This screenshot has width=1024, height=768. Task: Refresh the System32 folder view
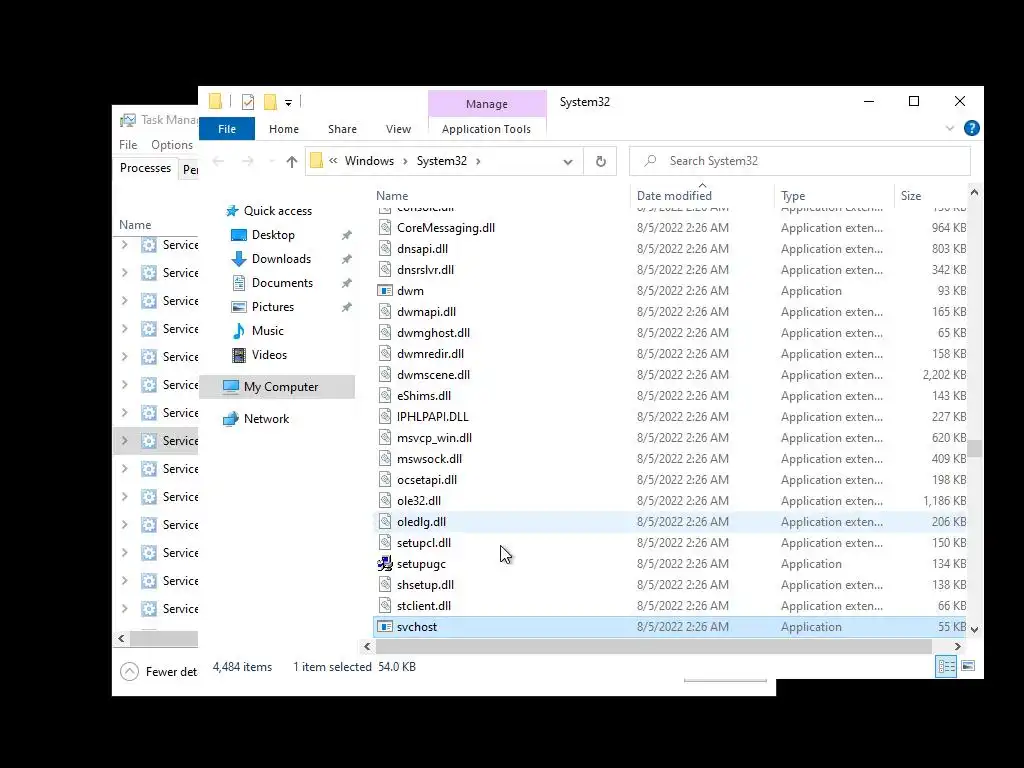click(600, 161)
